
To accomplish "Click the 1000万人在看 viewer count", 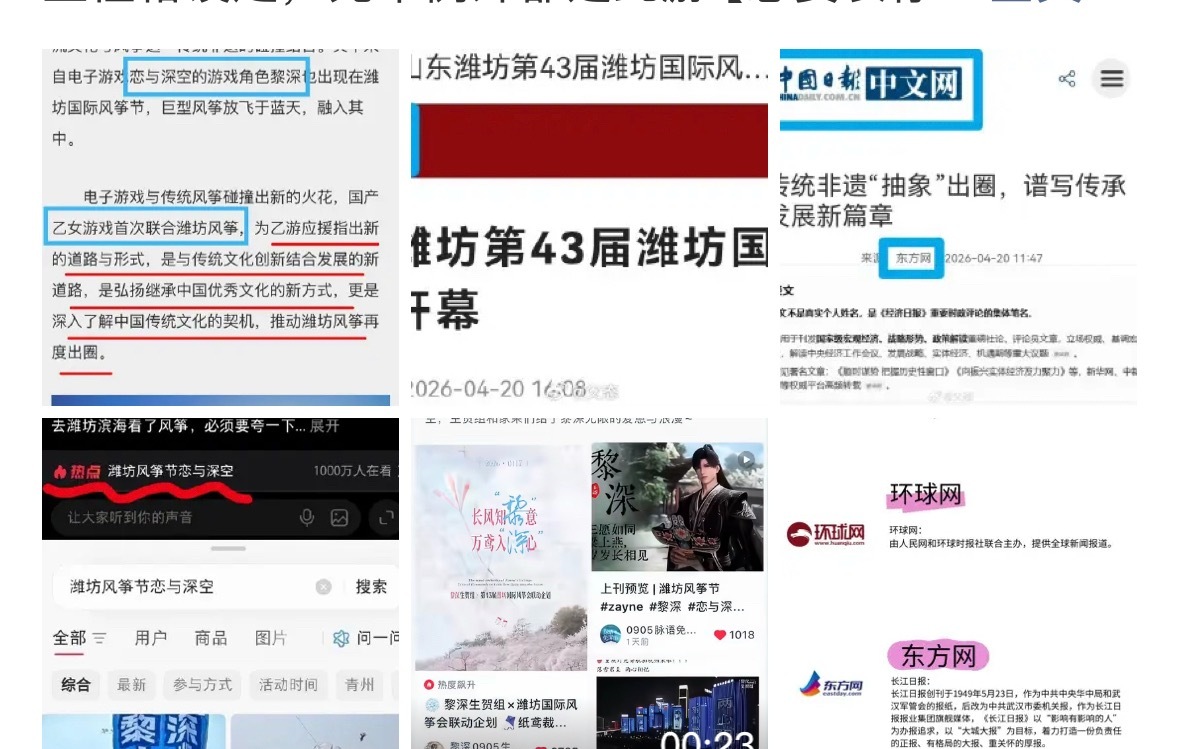I will click(x=352, y=471).
